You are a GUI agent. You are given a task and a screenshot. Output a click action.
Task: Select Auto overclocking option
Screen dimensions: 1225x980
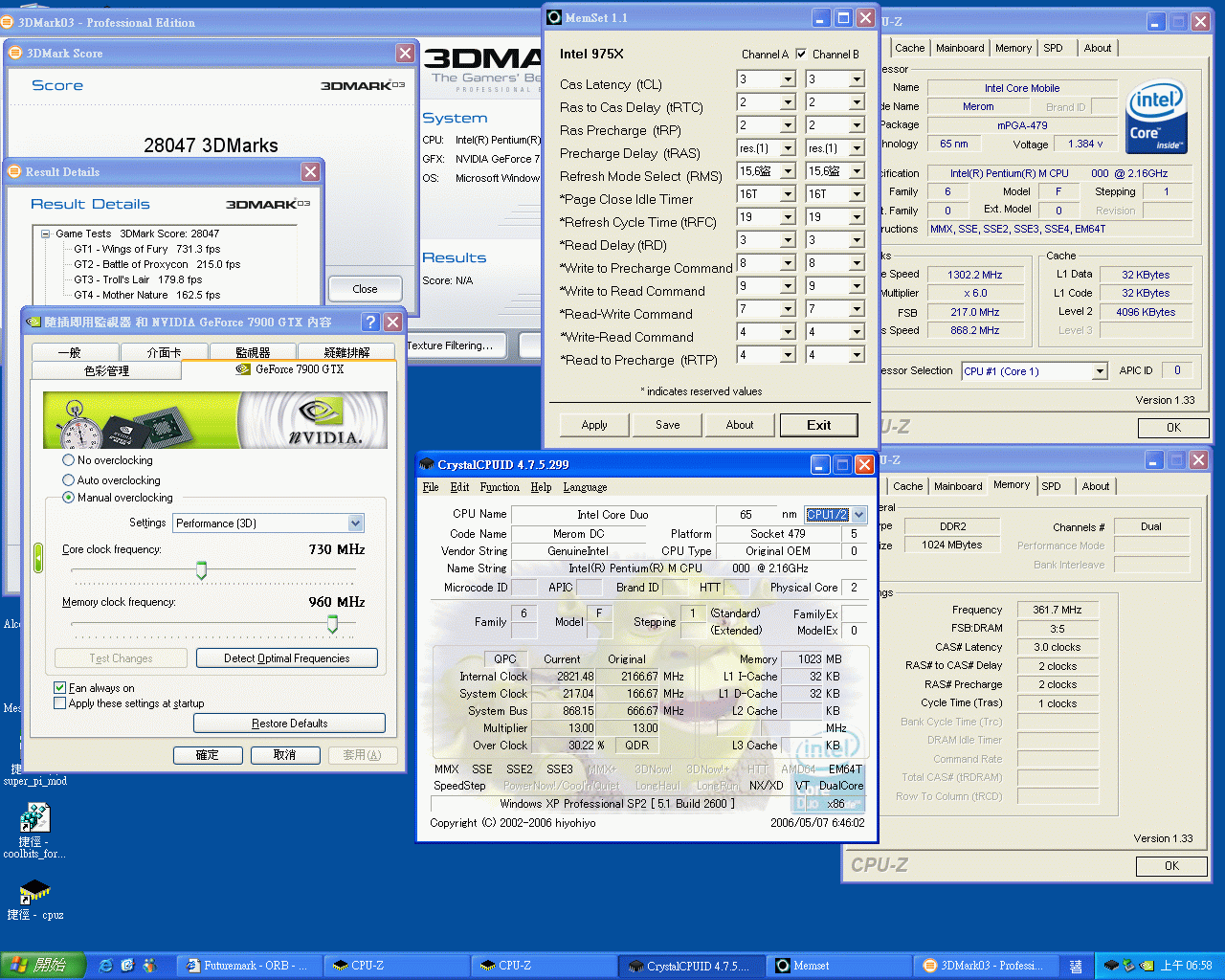[68, 480]
